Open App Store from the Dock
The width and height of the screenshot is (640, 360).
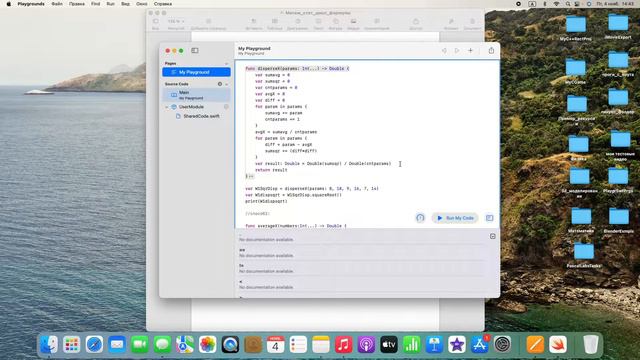[x=480, y=345]
